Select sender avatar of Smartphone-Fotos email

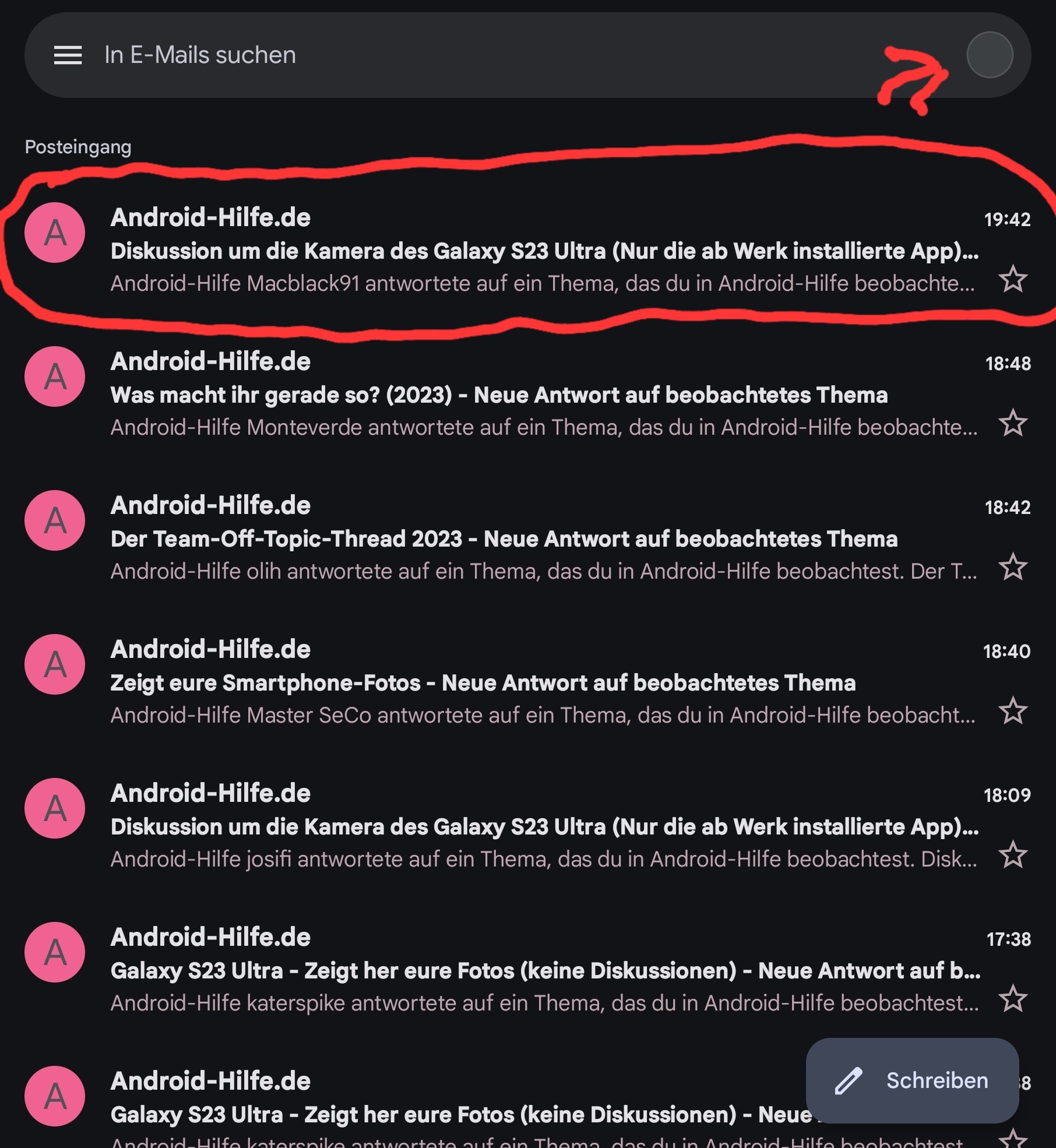tap(55, 664)
